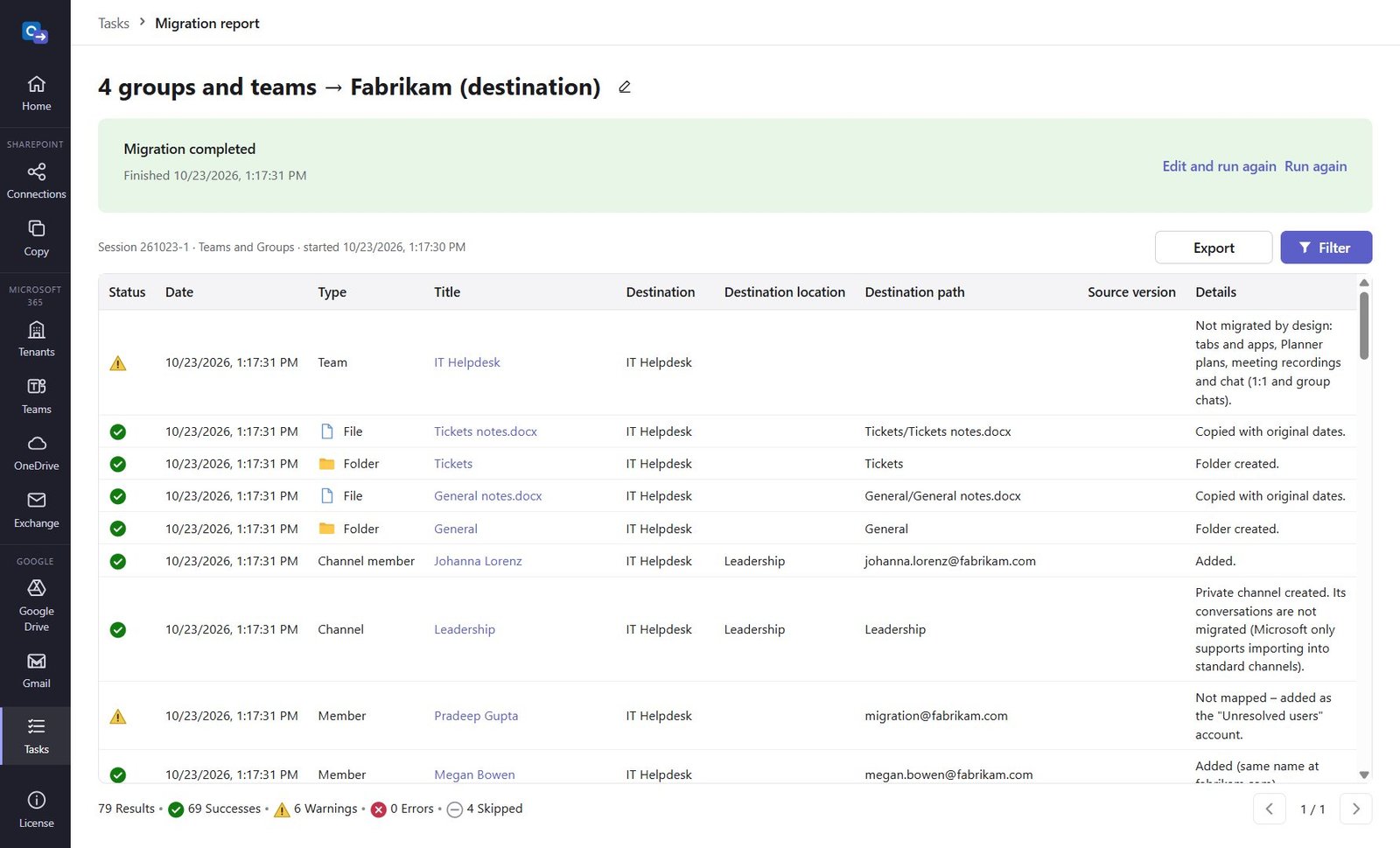Open Johanna Lorenz member link
Image resolution: width=1400 pixels, height=848 pixels.
click(478, 561)
